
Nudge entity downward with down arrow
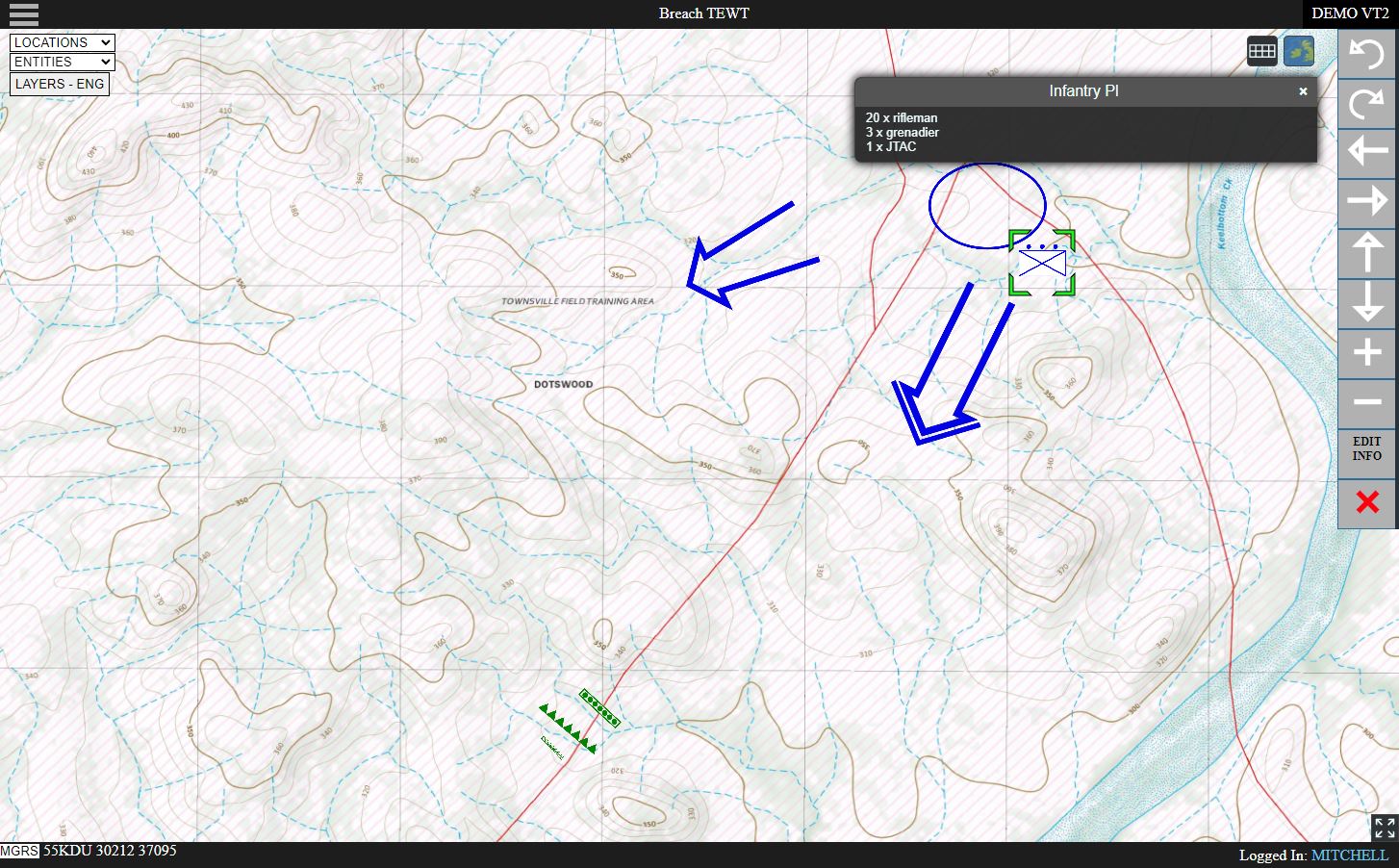point(1366,303)
